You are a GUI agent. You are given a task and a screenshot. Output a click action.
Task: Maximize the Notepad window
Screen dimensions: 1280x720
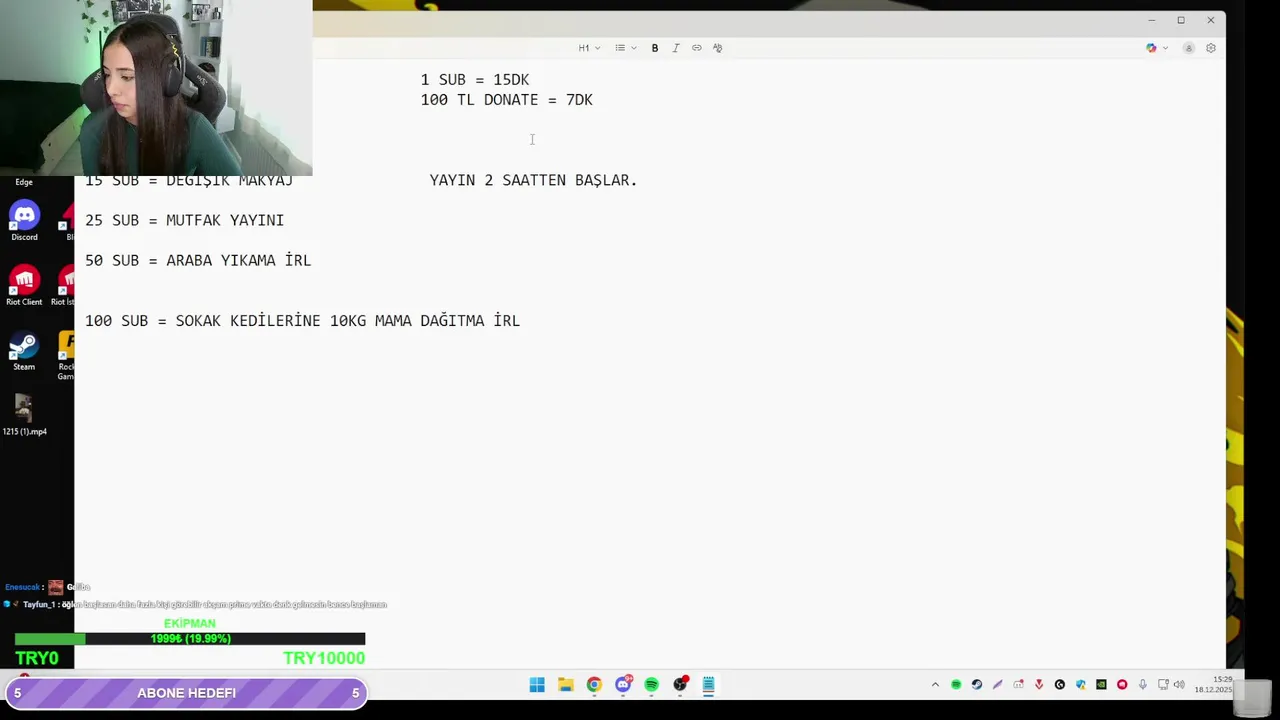1181,20
